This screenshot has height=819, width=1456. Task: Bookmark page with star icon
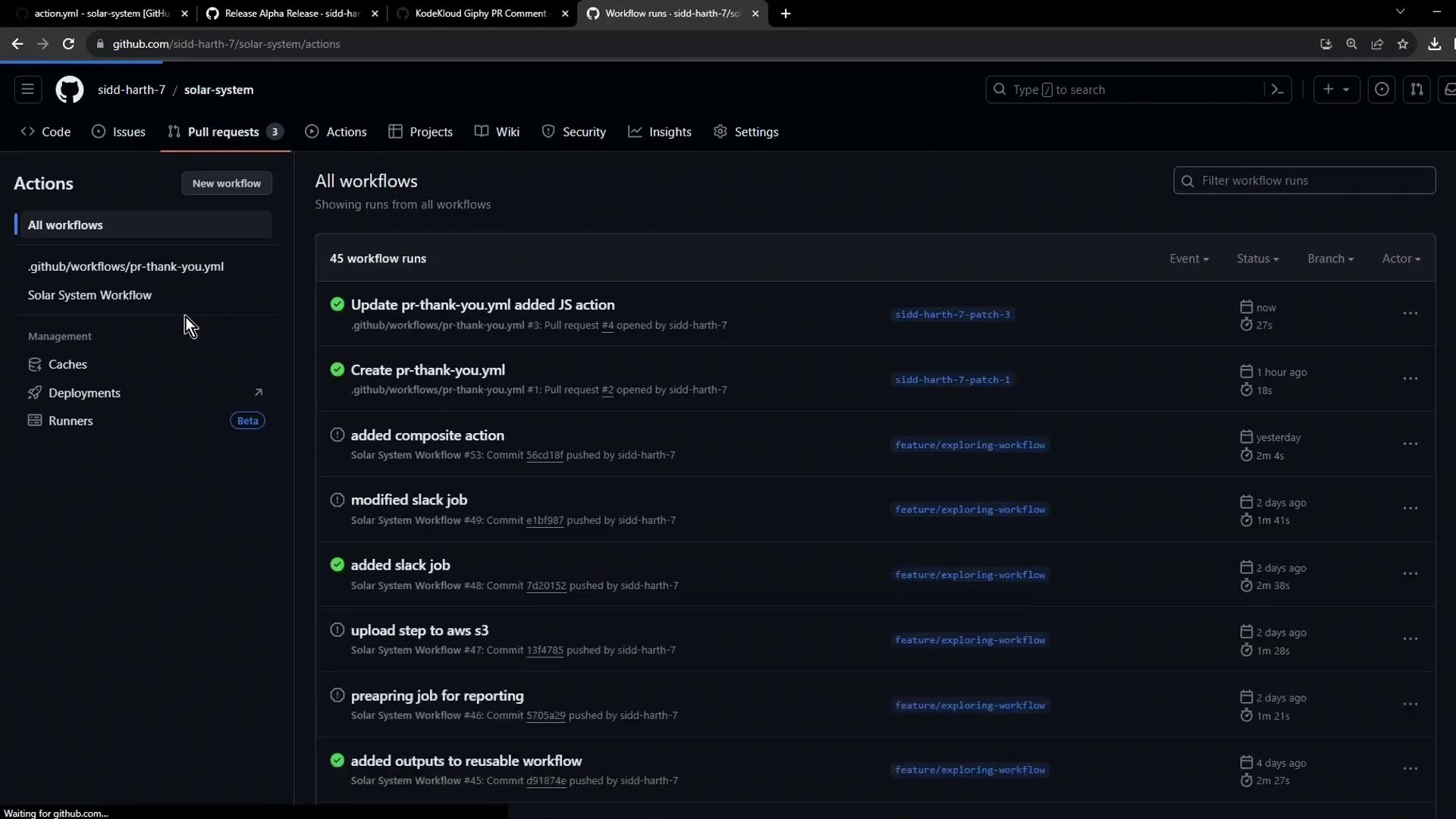pos(1403,44)
